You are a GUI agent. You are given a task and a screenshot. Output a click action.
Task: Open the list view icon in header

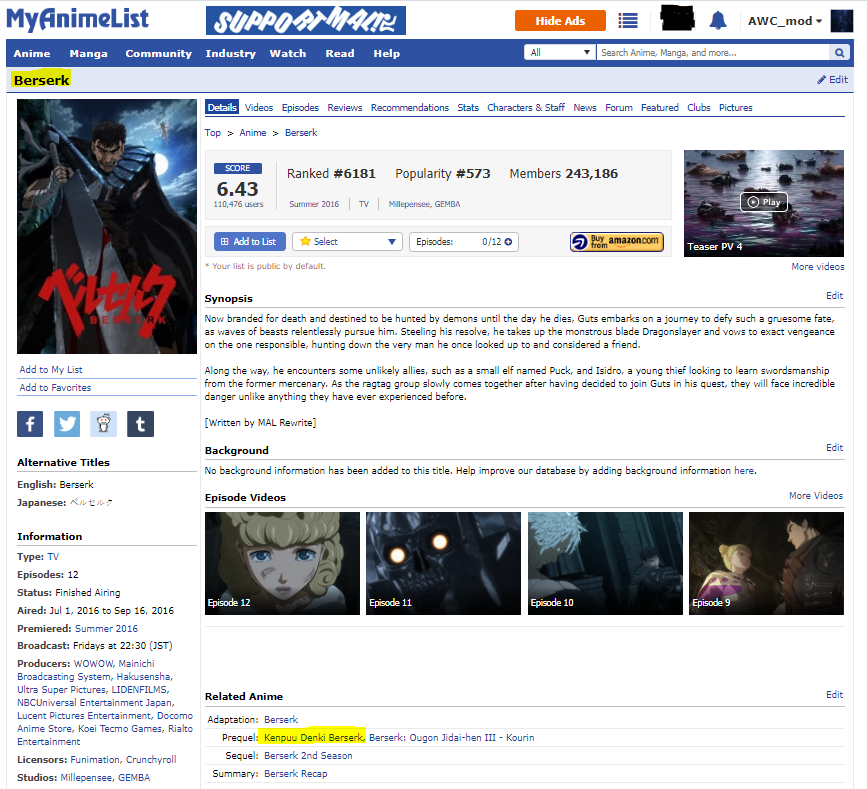coord(628,21)
